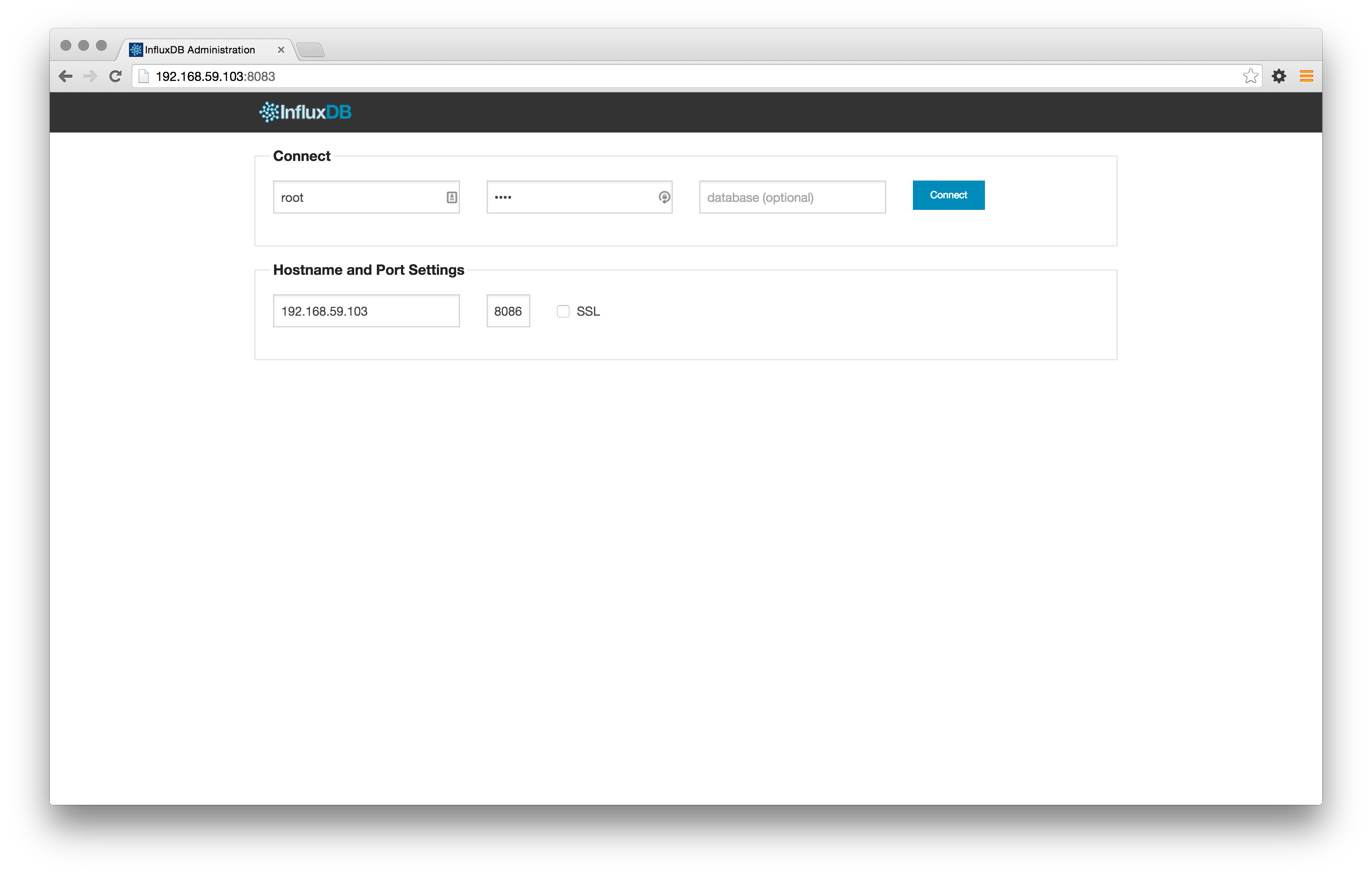Click the minimize window button
Viewport: 1372px width, 876px height.
pyautogui.click(x=84, y=45)
